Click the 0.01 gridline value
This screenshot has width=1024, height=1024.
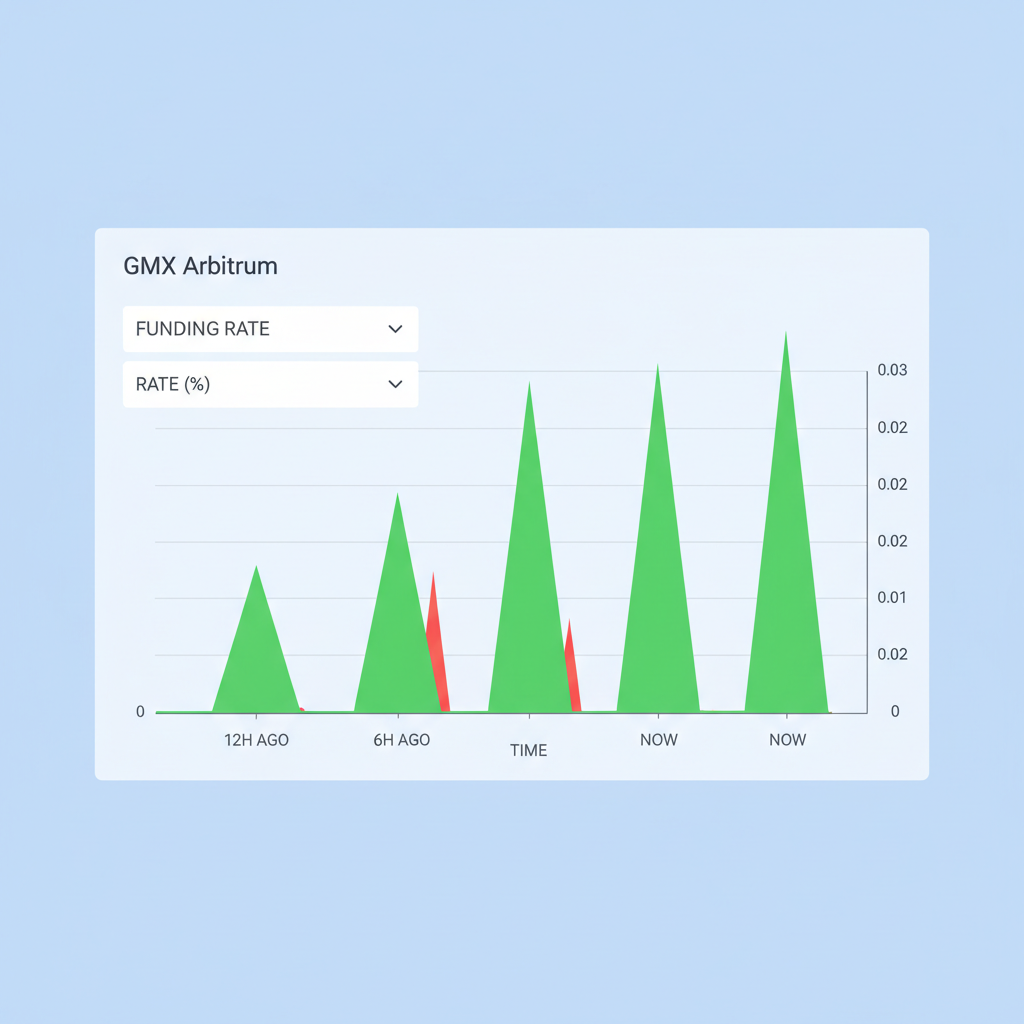point(889,598)
